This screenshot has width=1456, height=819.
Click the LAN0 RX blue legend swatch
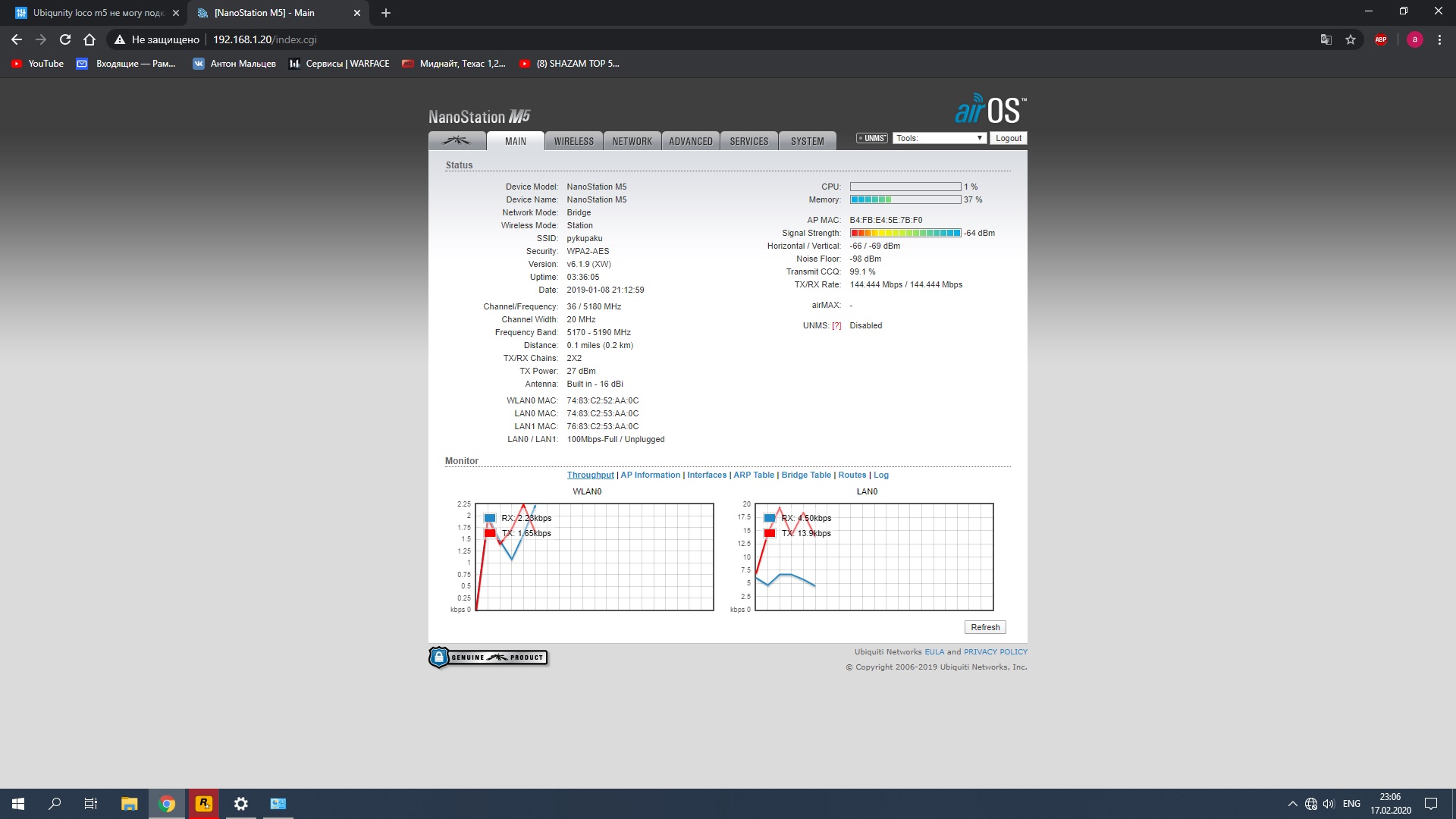(770, 519)
